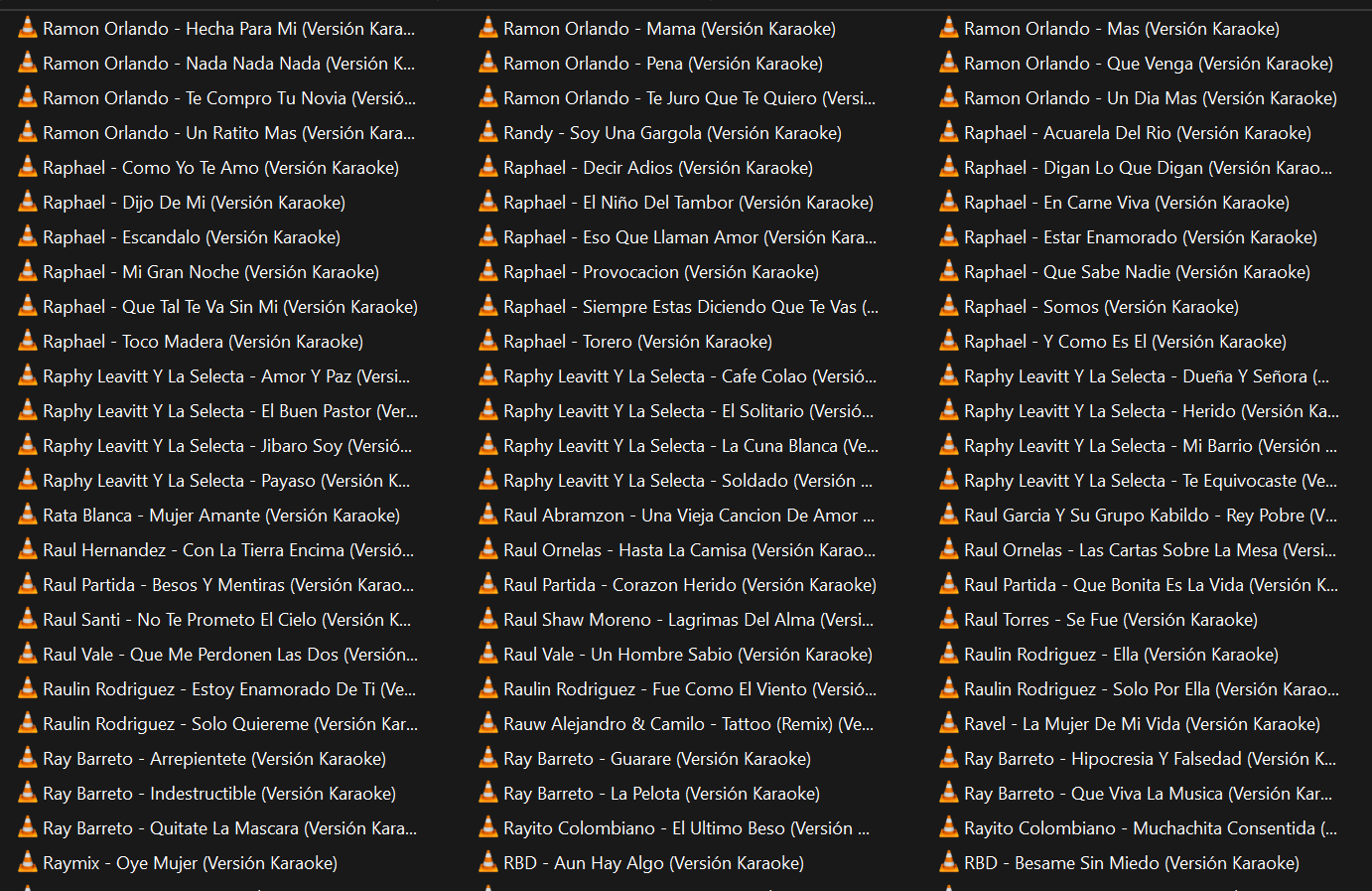Click VLC icon beside Raphael - El Niño Del Tambor
The height and width of the screenshot is (891, 1372).
click(488, 203)
